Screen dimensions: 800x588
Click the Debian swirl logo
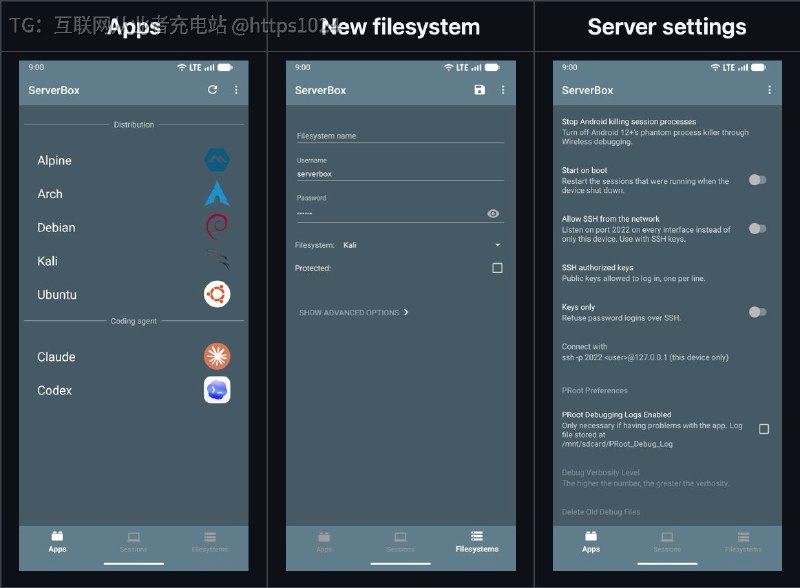pos(217,227)
